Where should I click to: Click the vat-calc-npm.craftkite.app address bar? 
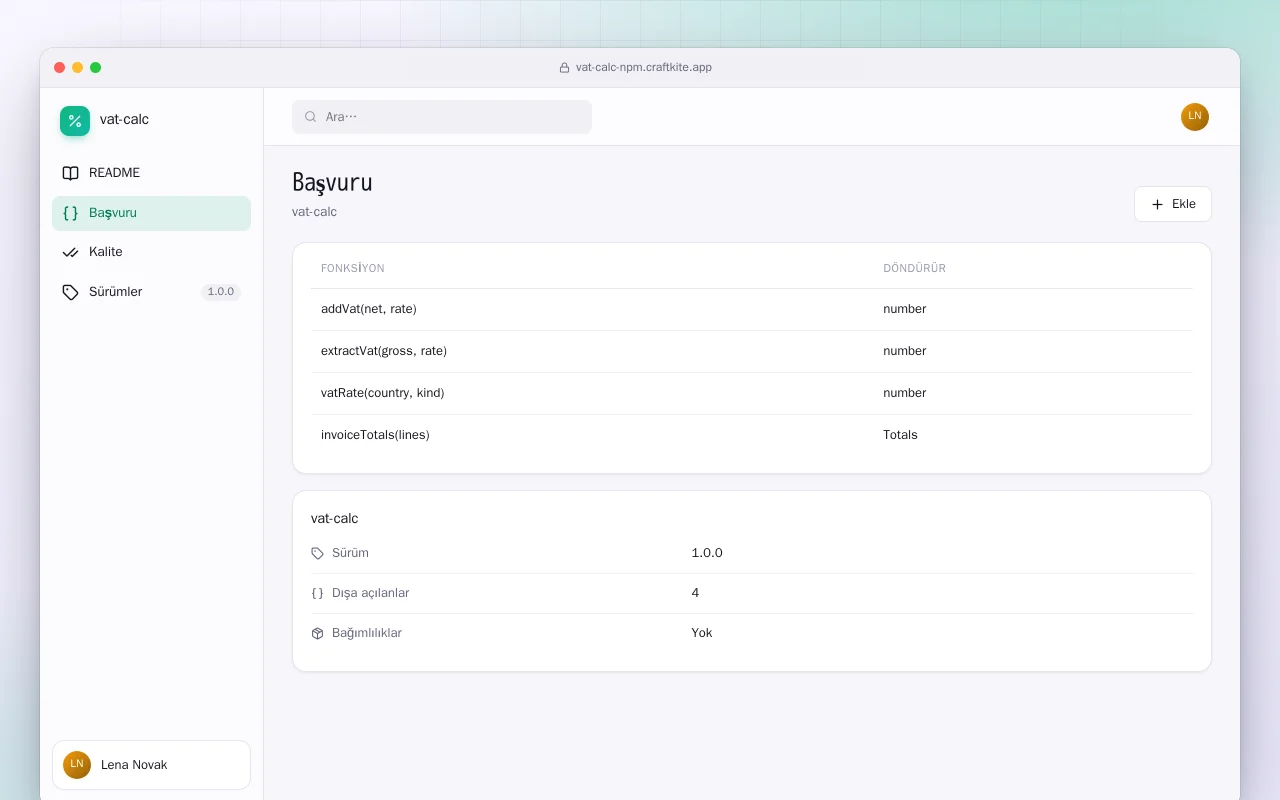click(635, 68)
